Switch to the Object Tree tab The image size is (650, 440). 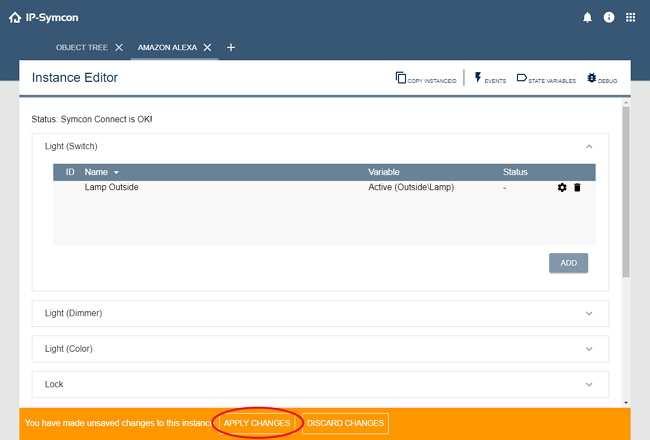[x=82, y=47]
